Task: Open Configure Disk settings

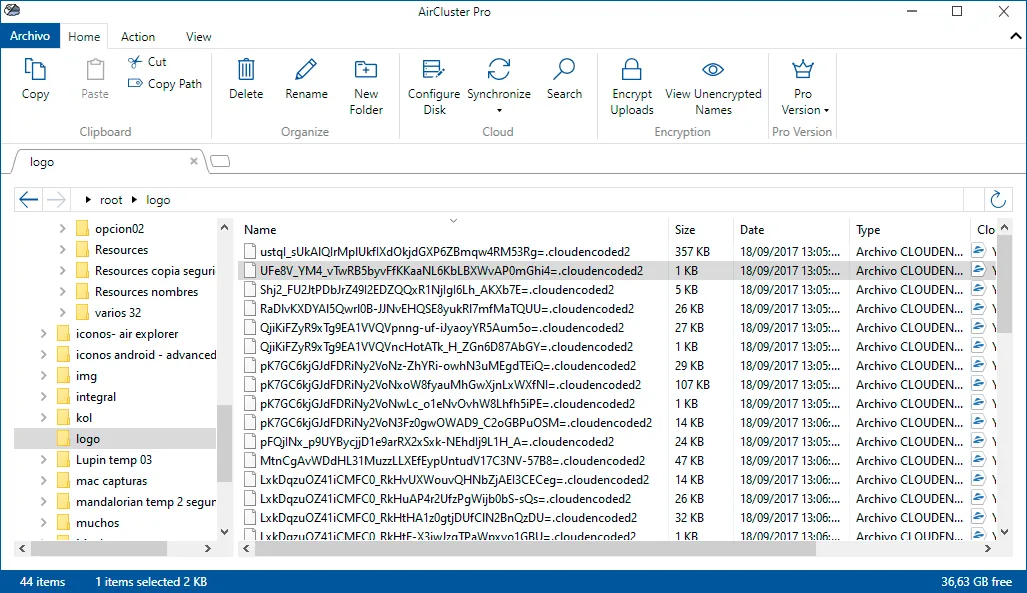Action: tap(434, 86)
